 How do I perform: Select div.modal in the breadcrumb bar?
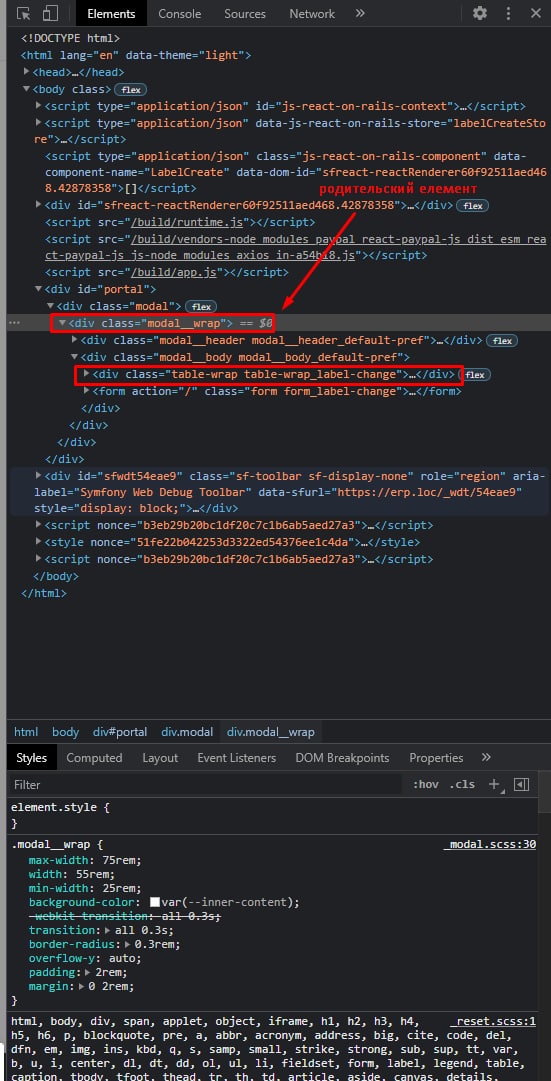(x=188, y=732)
